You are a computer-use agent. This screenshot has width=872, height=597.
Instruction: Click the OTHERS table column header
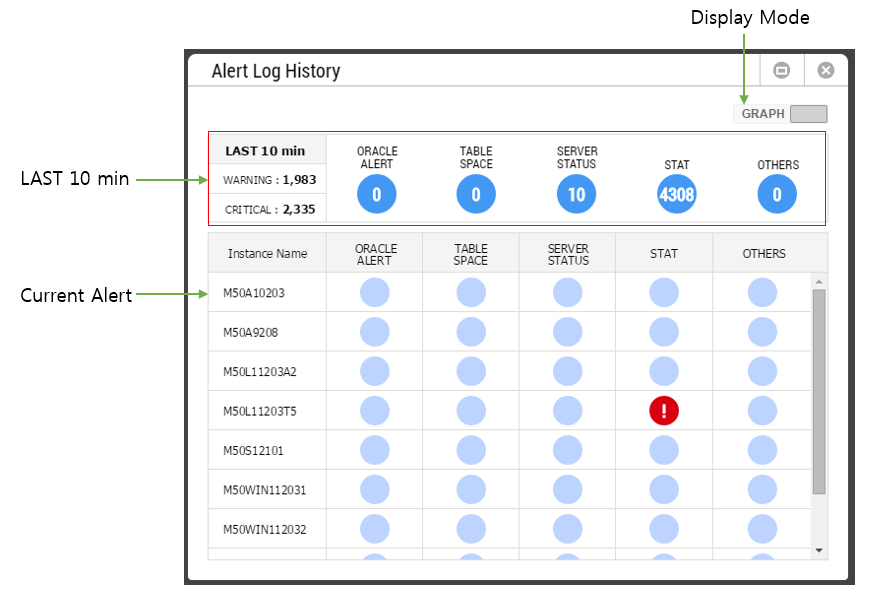click(764, 253)
